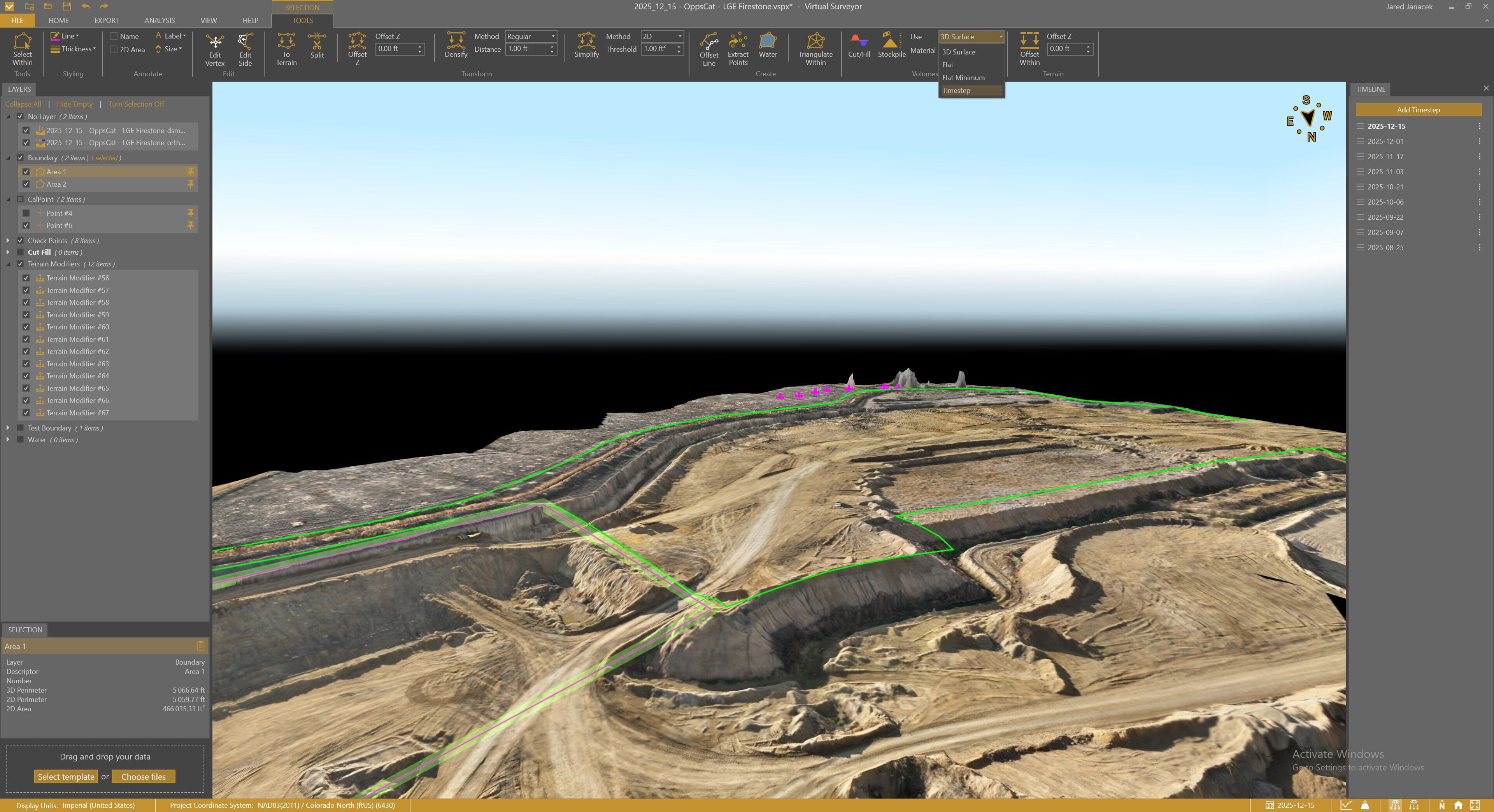Click the Hide Empty link
Image resolution: width=1494 pixels, height=812 pixels.
(75, 104)
